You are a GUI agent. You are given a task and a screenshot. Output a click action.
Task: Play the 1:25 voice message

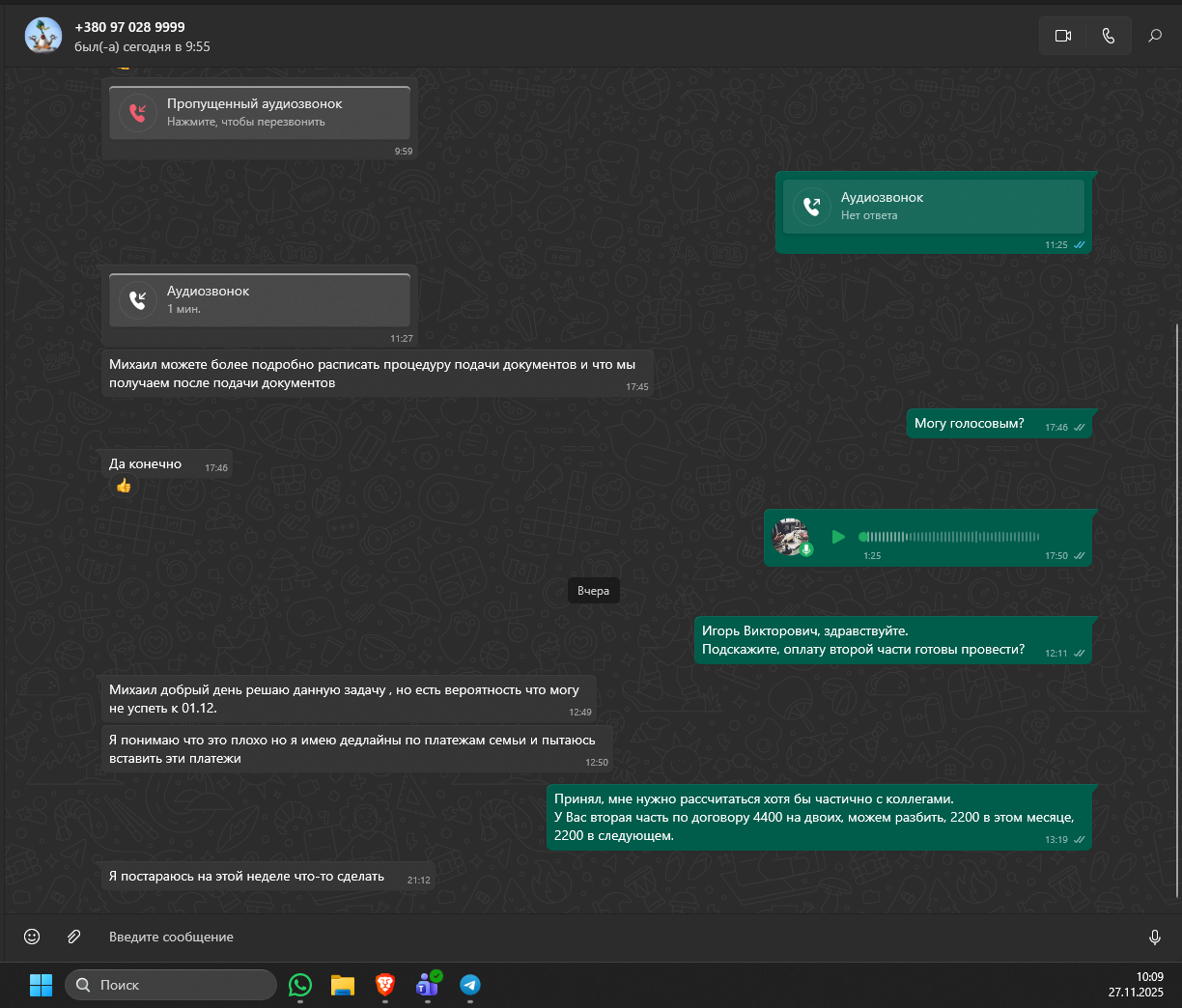838,537
